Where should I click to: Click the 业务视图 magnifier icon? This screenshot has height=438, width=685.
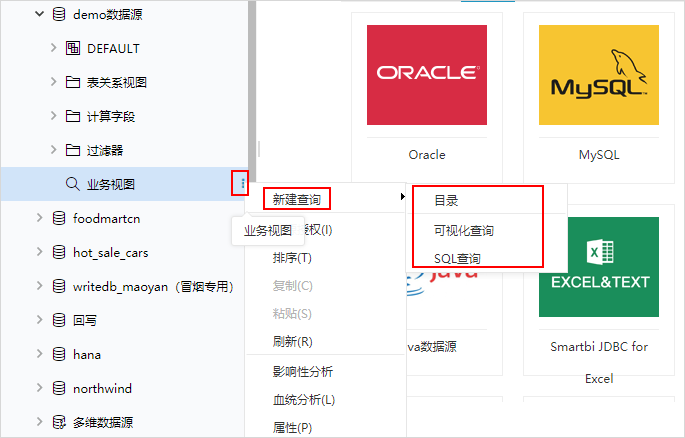point(73,184)
